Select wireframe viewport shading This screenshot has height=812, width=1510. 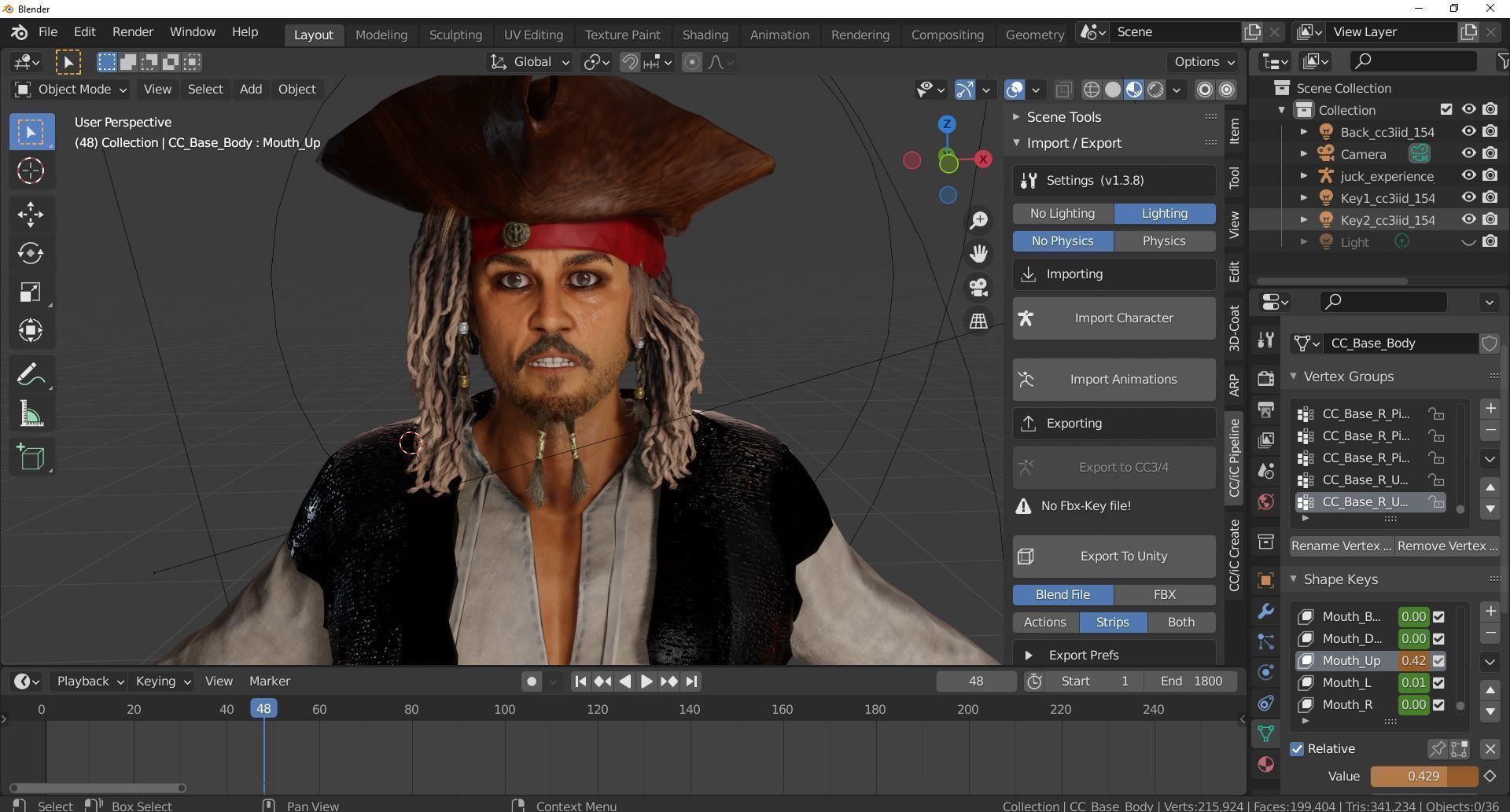coord(1092,90)
